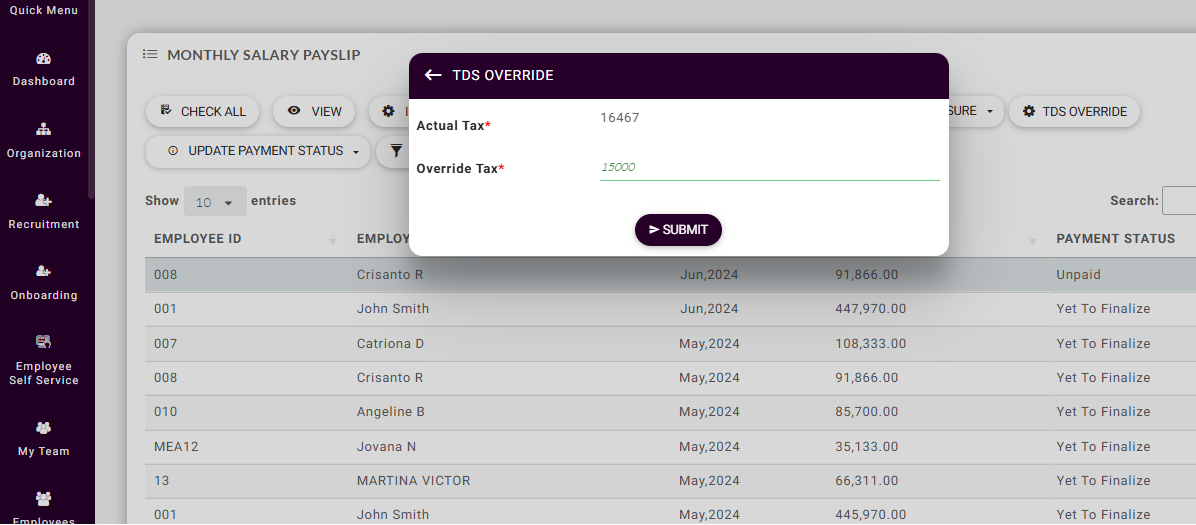This screenshot has width=1196, height=525.
Task: Open the Show entries count dropdown
Action: pyautogui.click(x=214, y=202)
